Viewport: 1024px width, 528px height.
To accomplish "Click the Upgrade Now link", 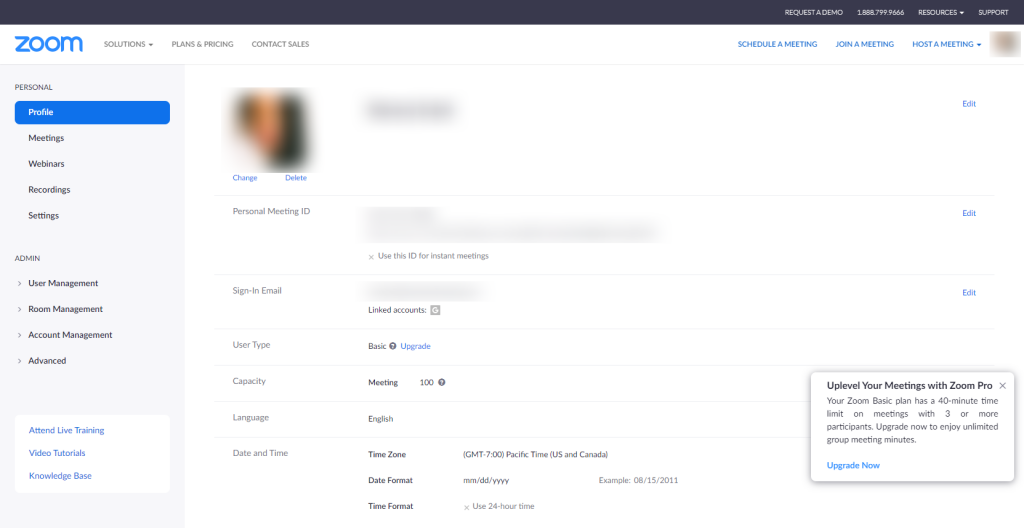I will (853, 465).
